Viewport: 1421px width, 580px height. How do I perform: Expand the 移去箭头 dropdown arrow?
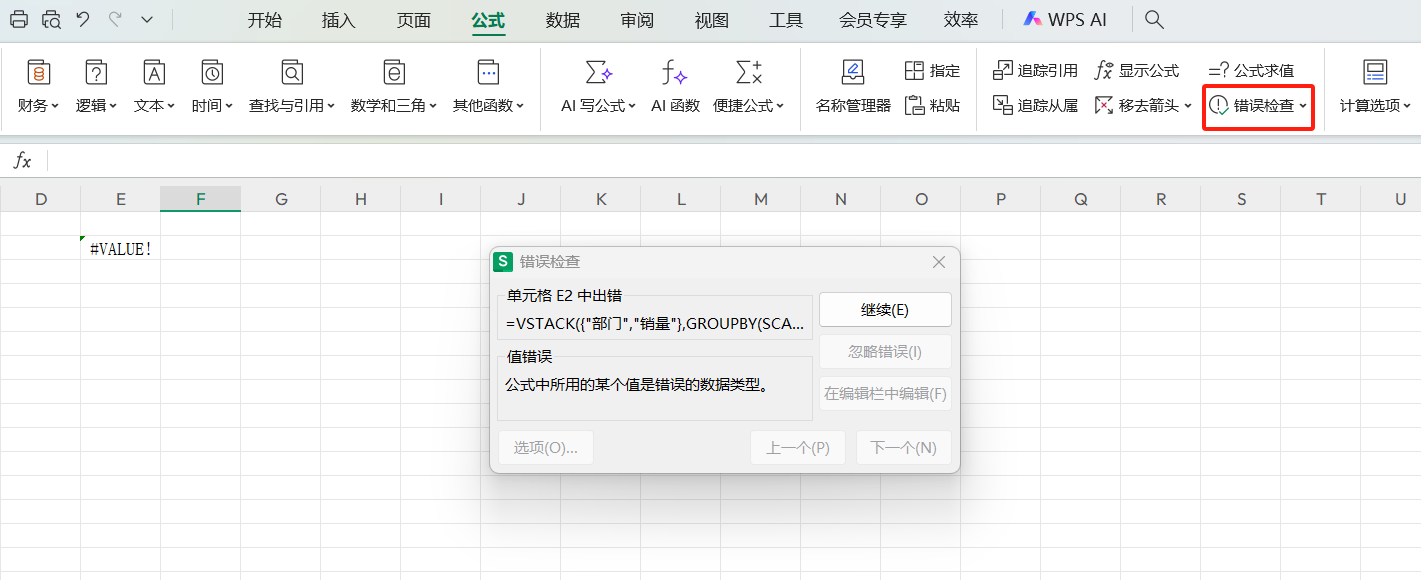pyautogui.click(x=1186, y=103)
